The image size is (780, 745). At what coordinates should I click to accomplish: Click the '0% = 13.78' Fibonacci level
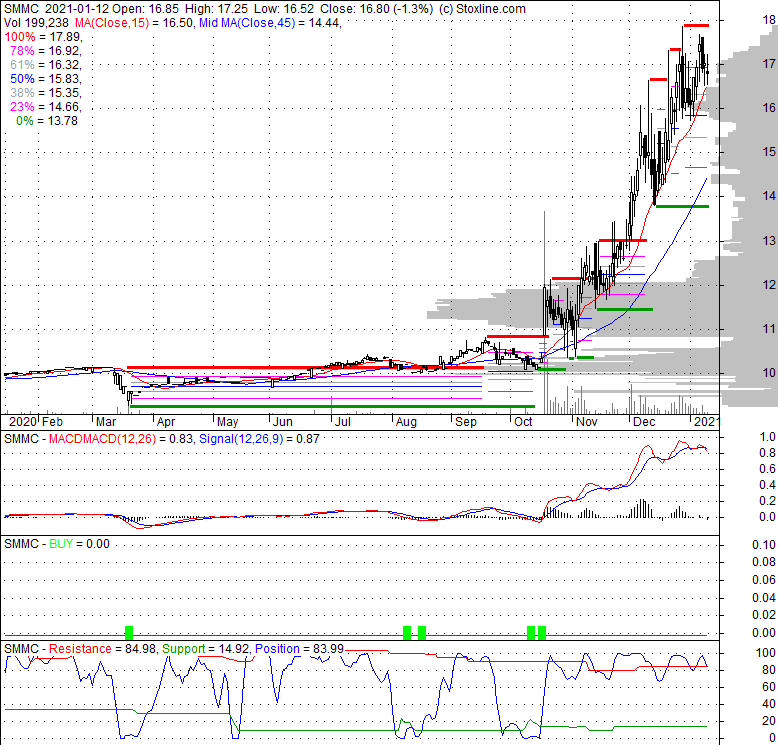pyautogui.click(x=47, y=121)
